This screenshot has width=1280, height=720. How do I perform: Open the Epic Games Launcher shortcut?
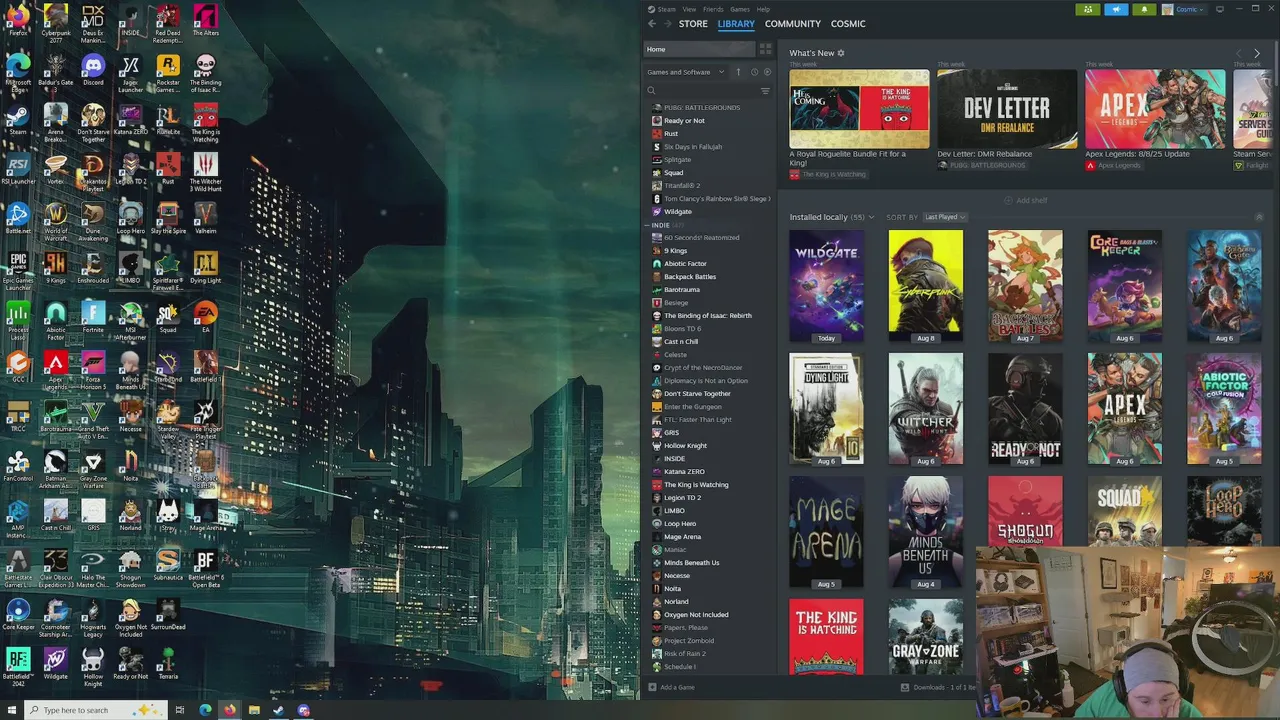click(18, 270)
